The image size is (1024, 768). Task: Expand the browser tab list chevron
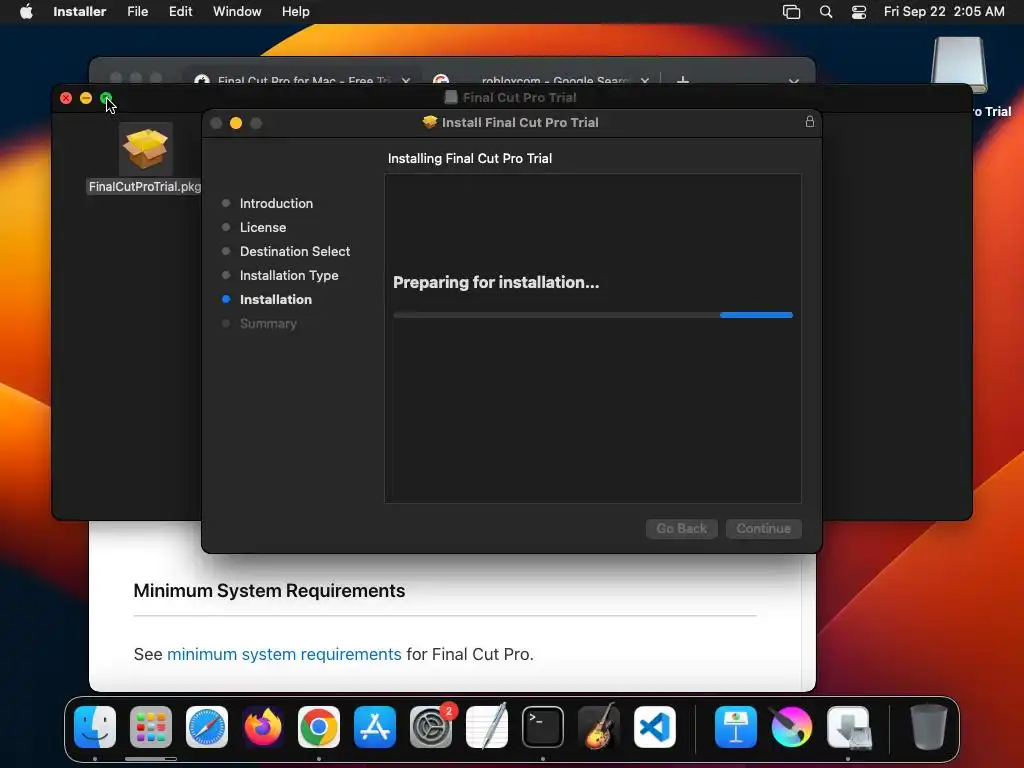(793, 81)
